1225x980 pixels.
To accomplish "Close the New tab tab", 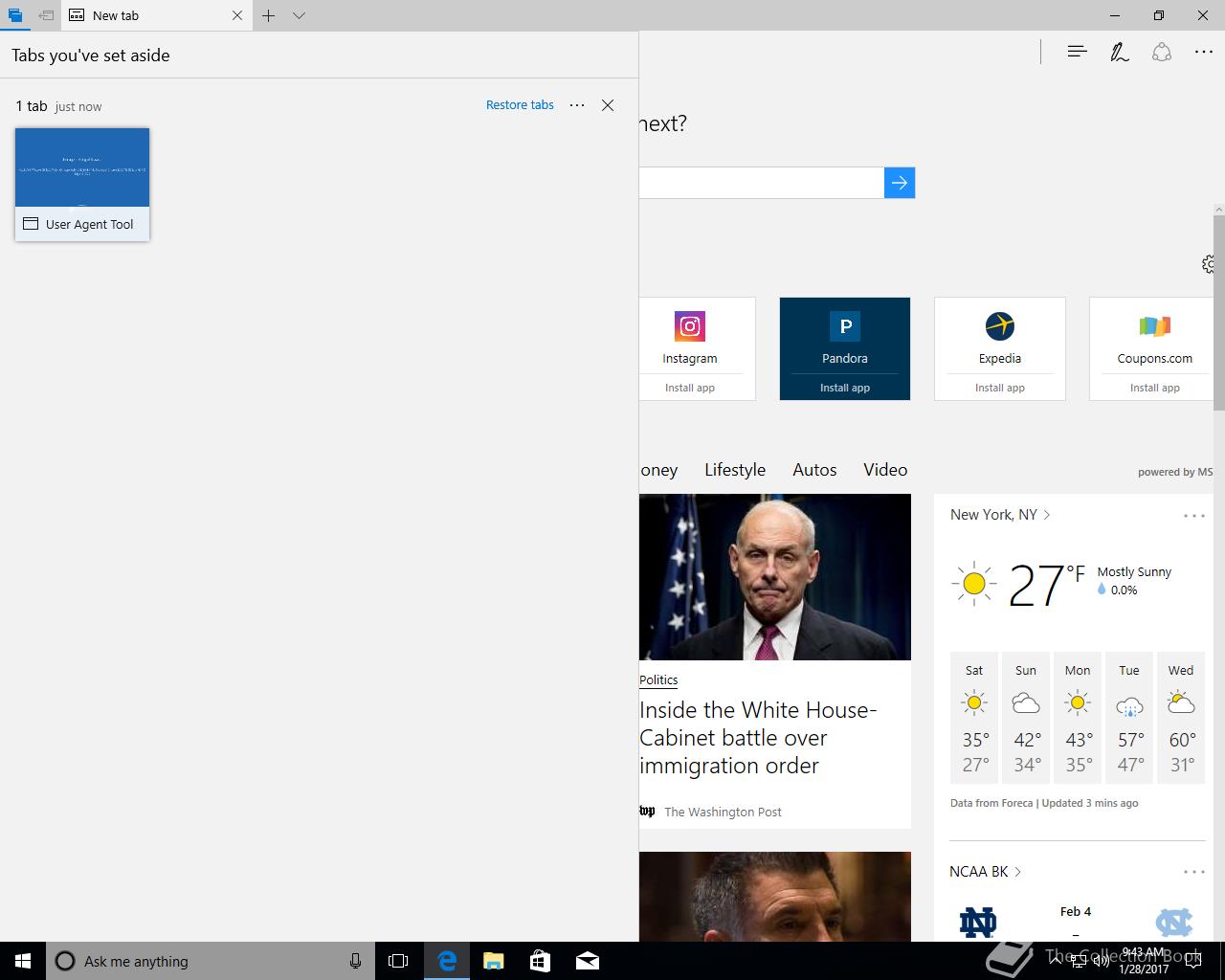I will (237, 15).
